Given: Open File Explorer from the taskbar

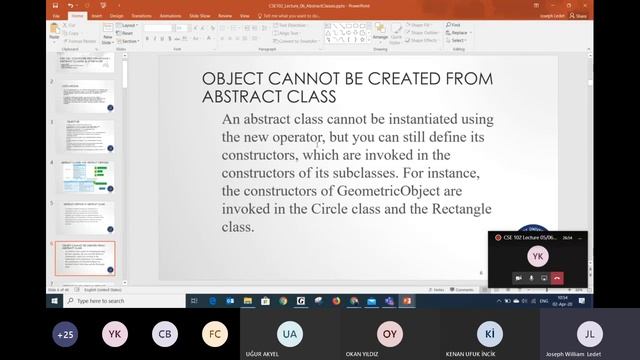Looking at the screenshot, I should [x=248, y=301].
